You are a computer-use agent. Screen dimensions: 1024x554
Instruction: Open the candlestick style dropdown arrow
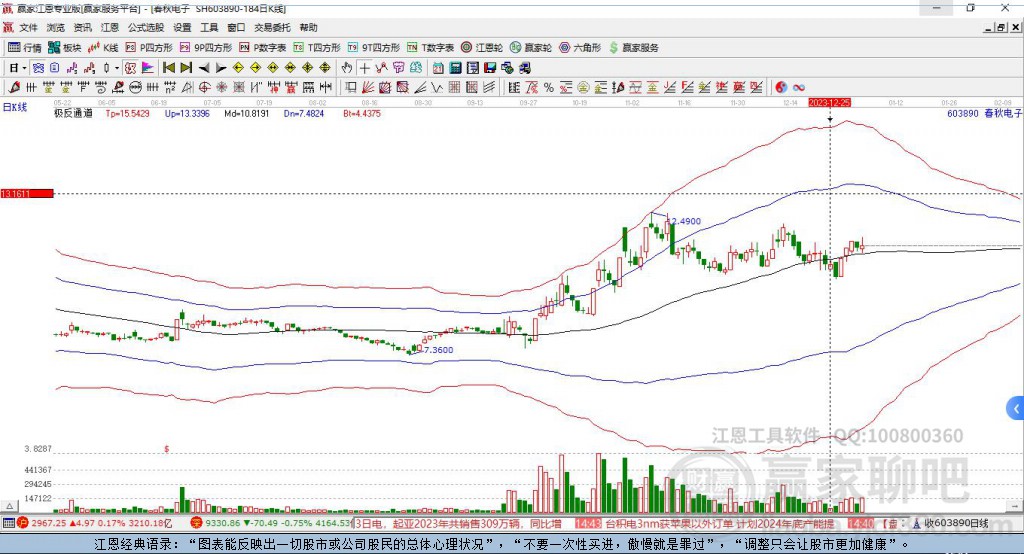(x=117, y=68)
